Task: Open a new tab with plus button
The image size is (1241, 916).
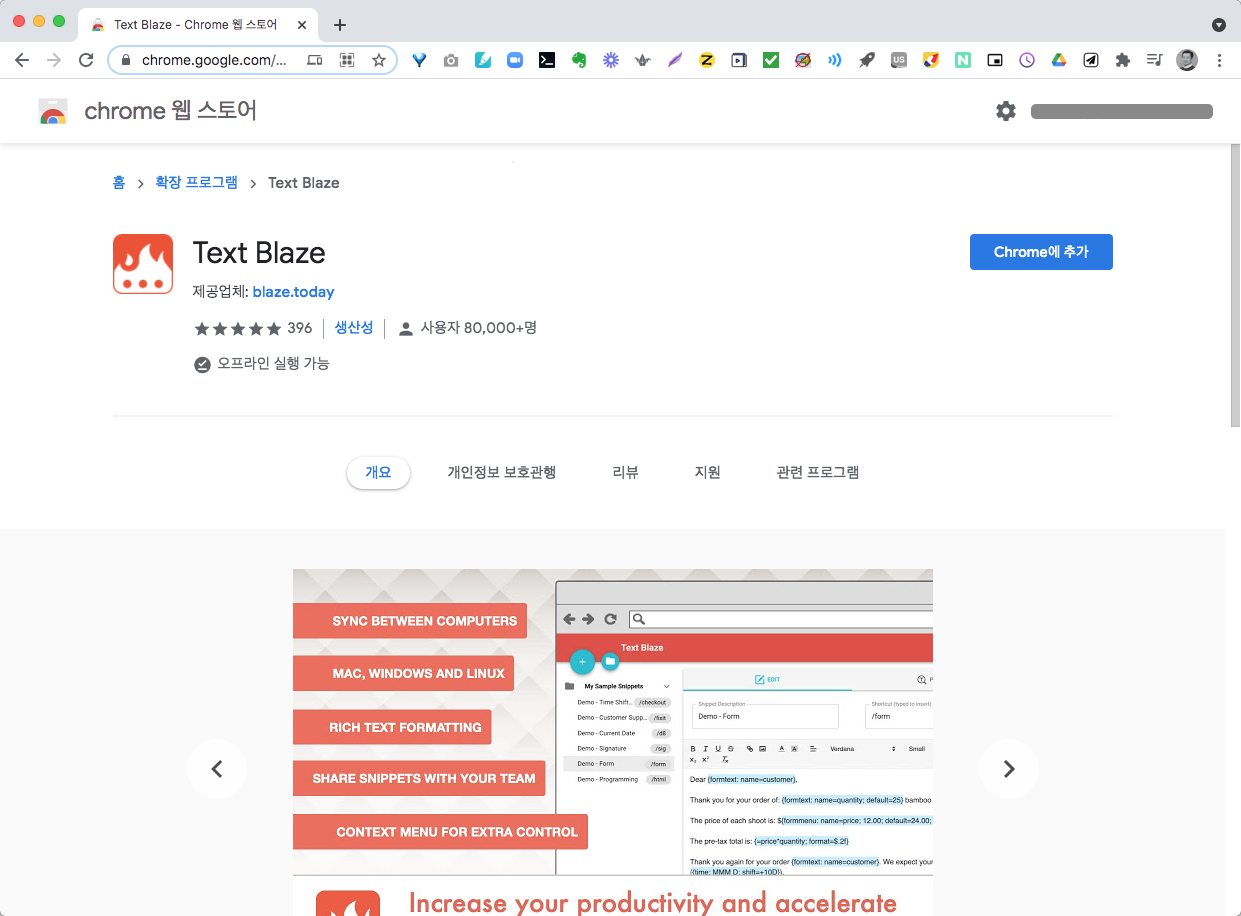Action: (x=340, y=24)
